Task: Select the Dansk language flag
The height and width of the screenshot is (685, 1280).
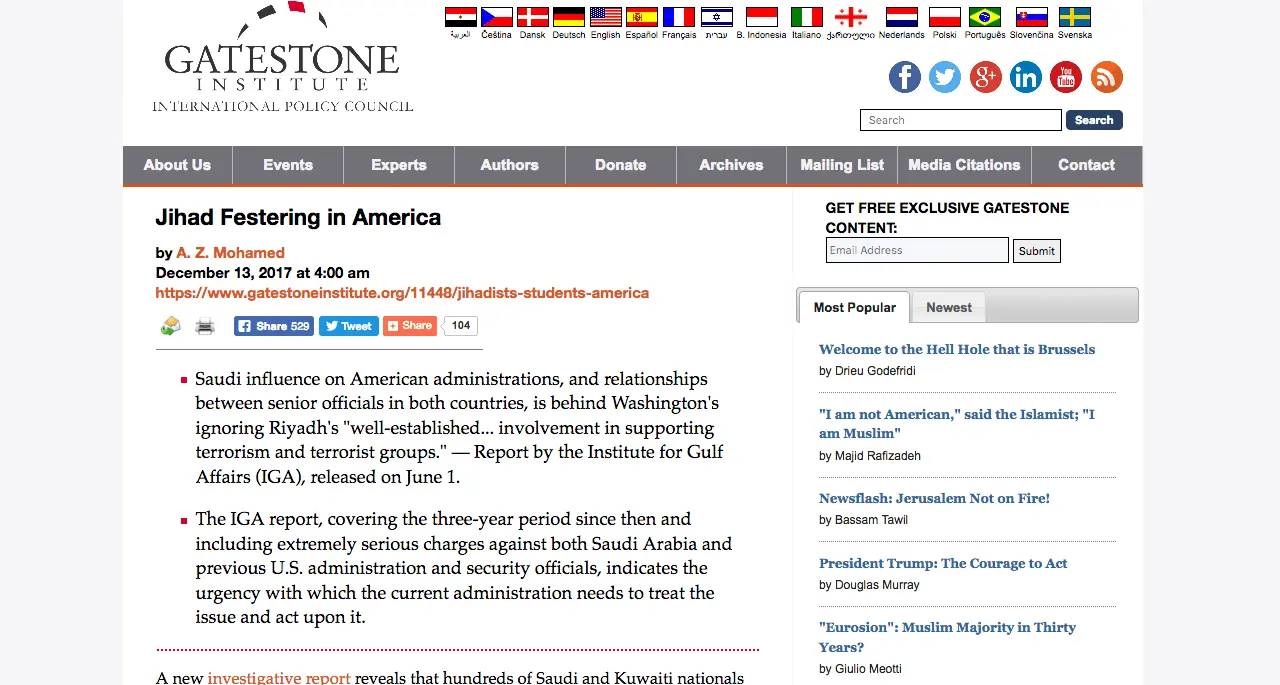Action: pos(533,17)
